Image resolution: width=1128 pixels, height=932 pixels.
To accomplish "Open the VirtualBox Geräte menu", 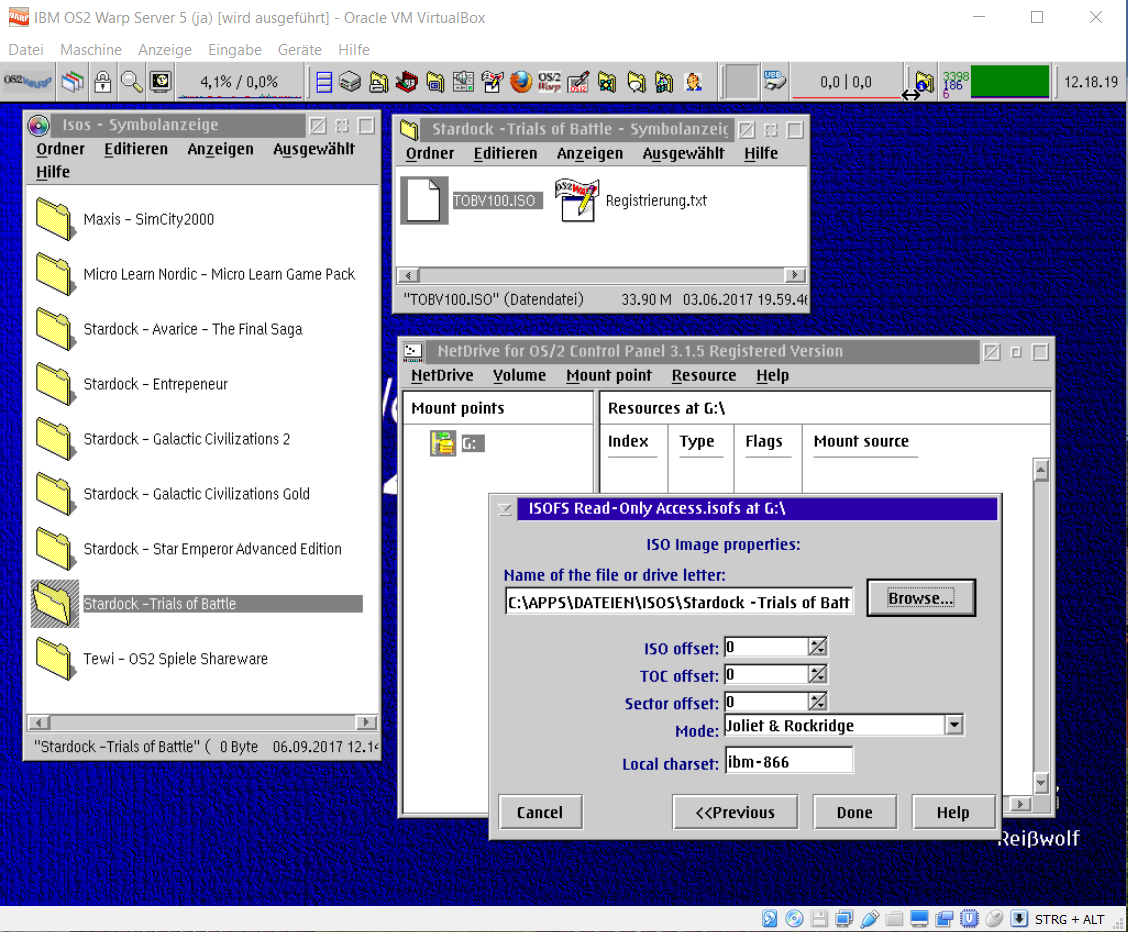I will pos(299,50).
